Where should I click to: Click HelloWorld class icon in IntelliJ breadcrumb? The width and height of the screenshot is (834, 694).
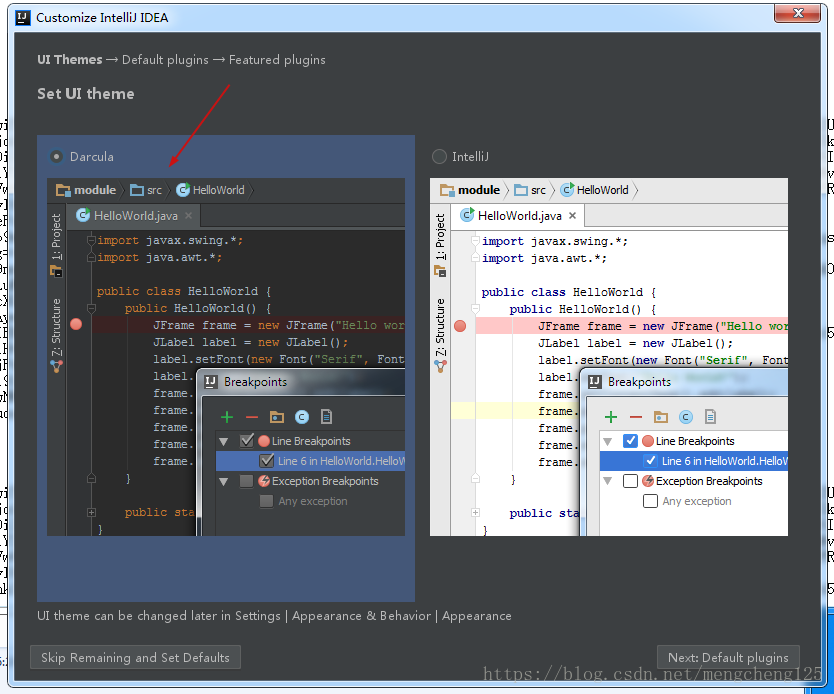[568, 189]
